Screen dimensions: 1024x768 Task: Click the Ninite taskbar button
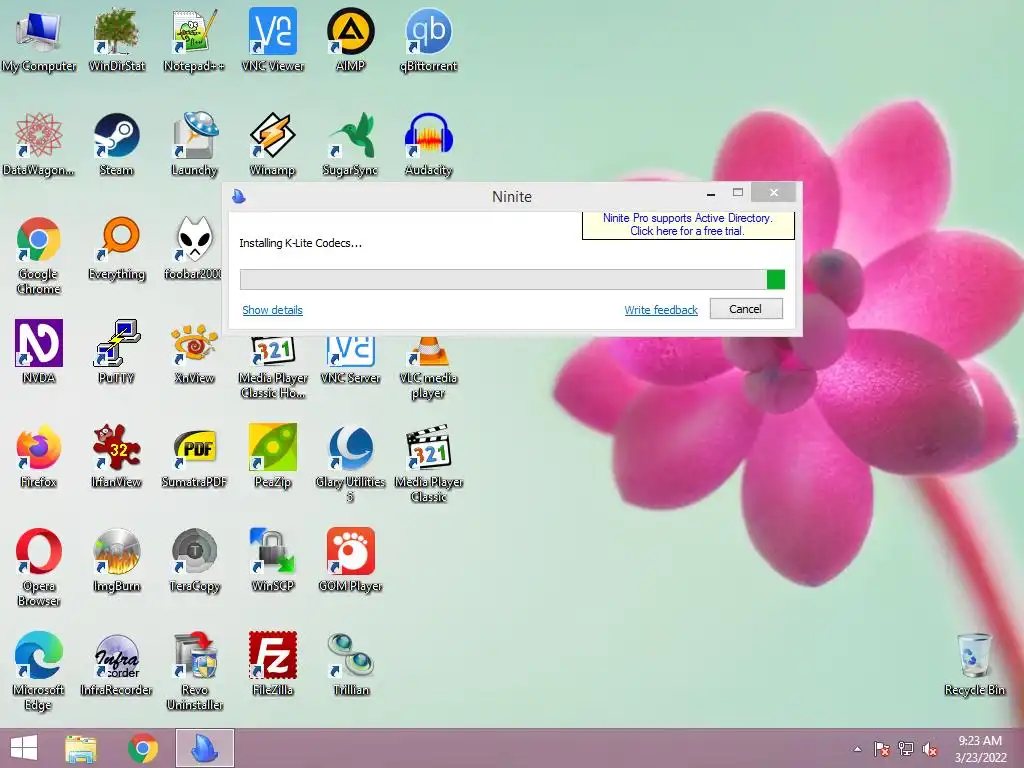point(204,748)
